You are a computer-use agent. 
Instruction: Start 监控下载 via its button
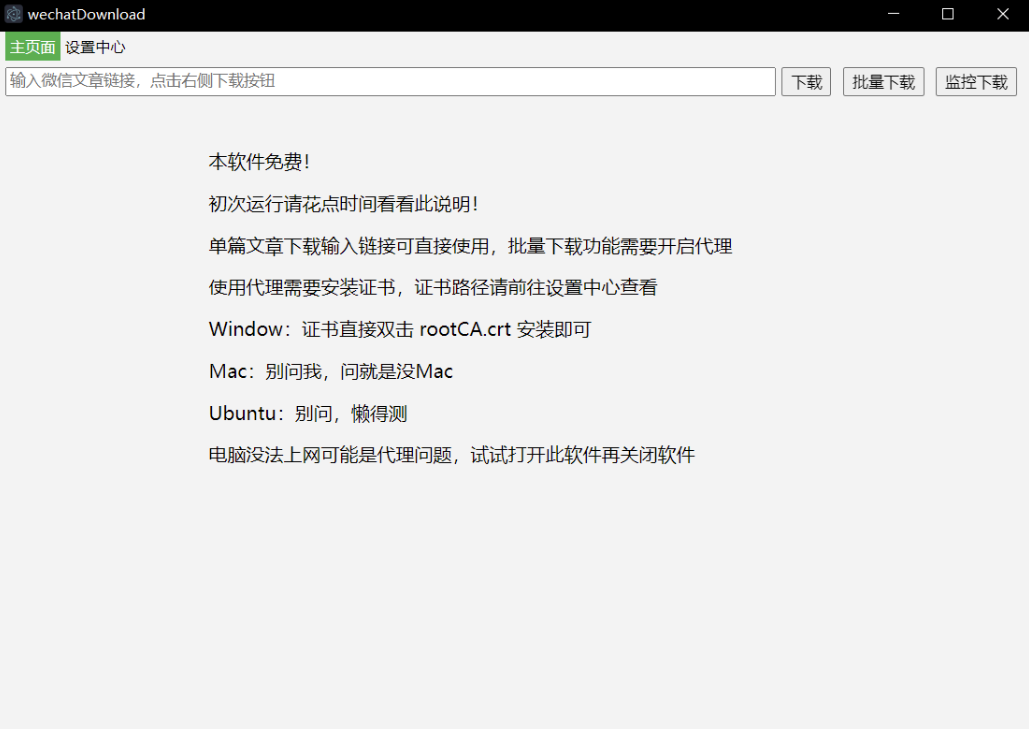coord(976,82)
